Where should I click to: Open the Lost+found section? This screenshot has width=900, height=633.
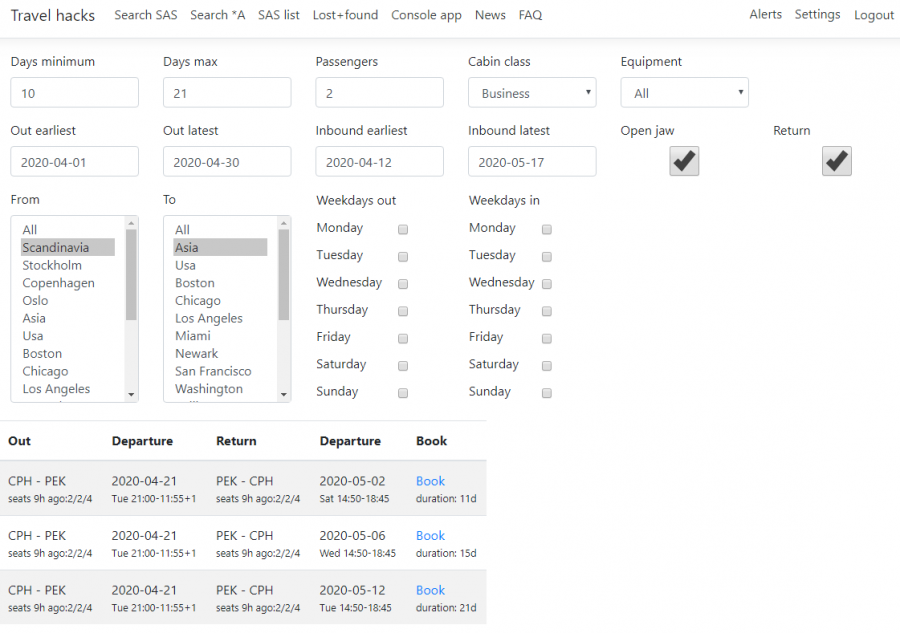345,15
